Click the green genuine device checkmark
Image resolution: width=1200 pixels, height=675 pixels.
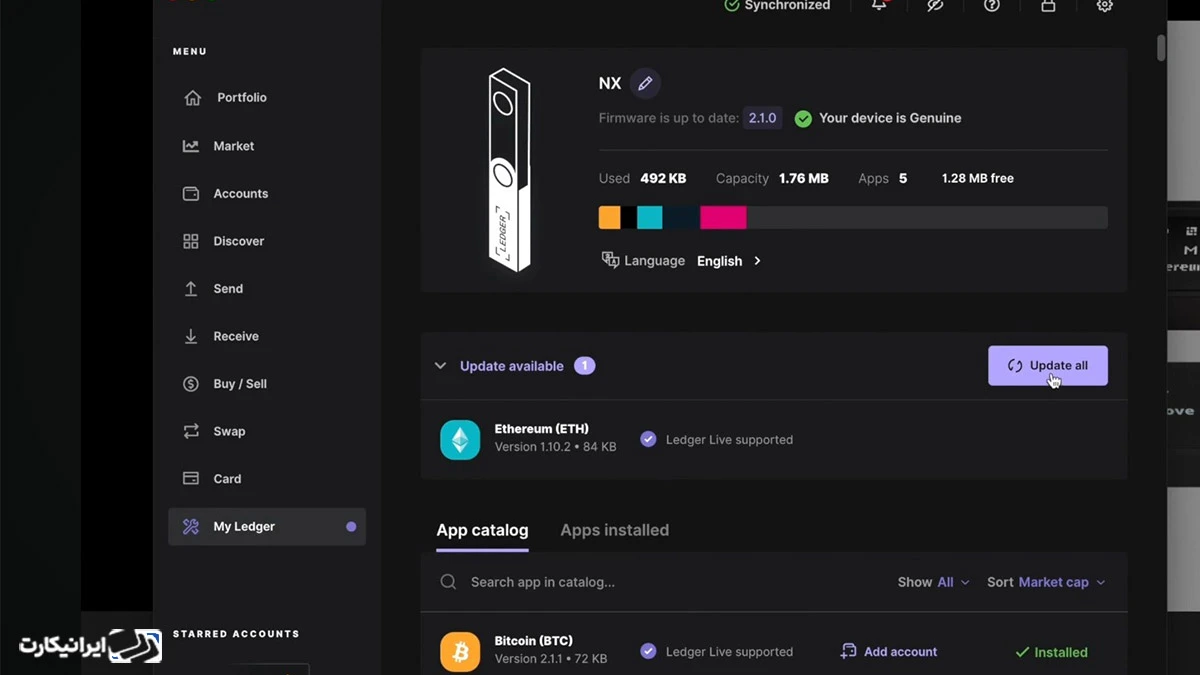(x=803, y=118)
